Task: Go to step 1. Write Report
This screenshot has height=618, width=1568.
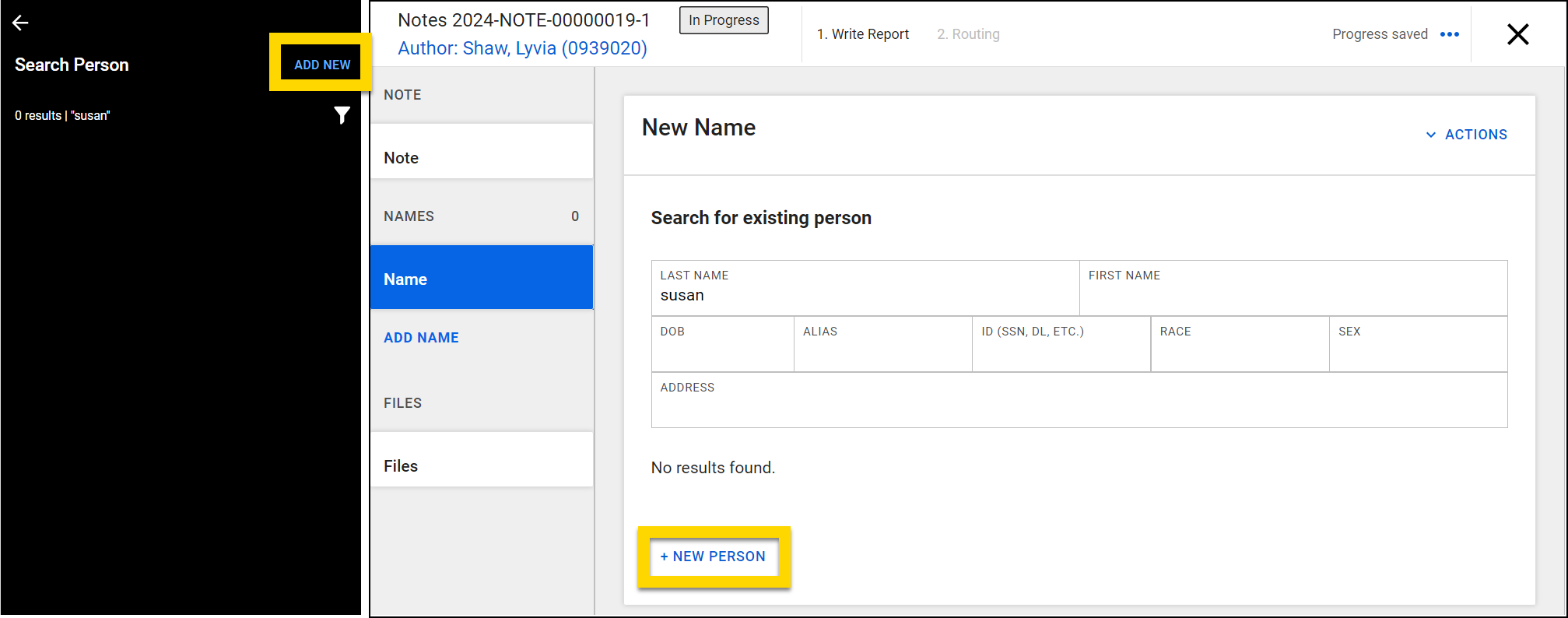Action: click(862, 34)
